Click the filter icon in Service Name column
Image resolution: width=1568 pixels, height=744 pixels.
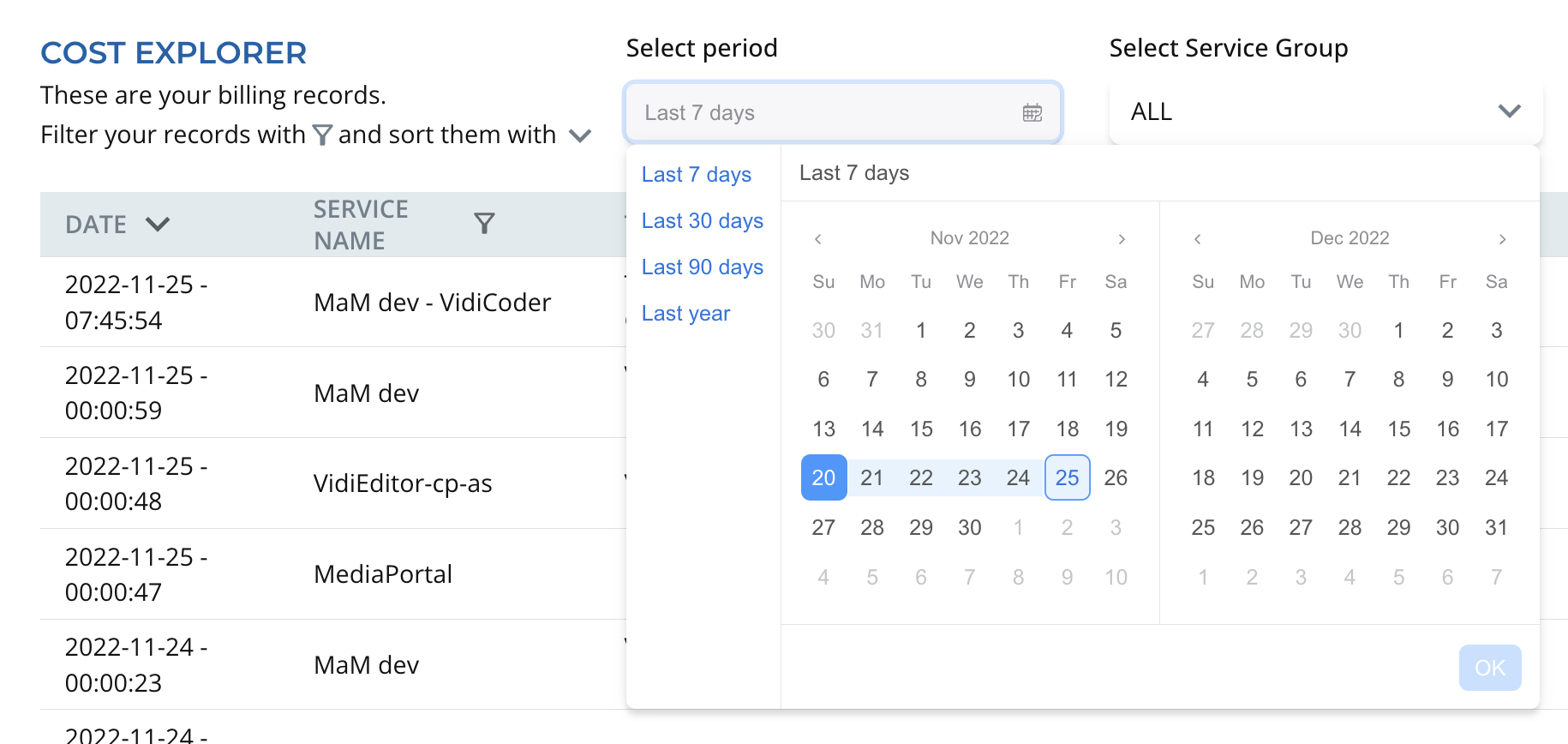[484, 224]
